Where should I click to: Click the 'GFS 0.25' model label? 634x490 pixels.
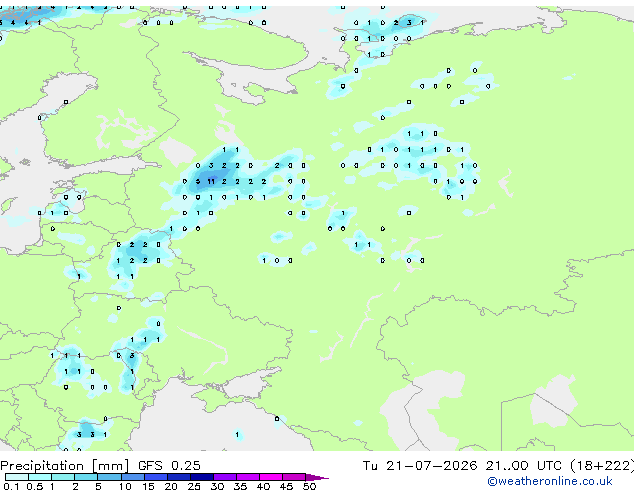click(169, 466)
